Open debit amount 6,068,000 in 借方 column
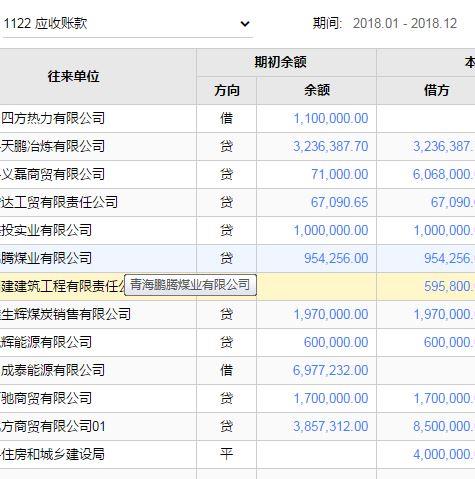 coord(444,174)
